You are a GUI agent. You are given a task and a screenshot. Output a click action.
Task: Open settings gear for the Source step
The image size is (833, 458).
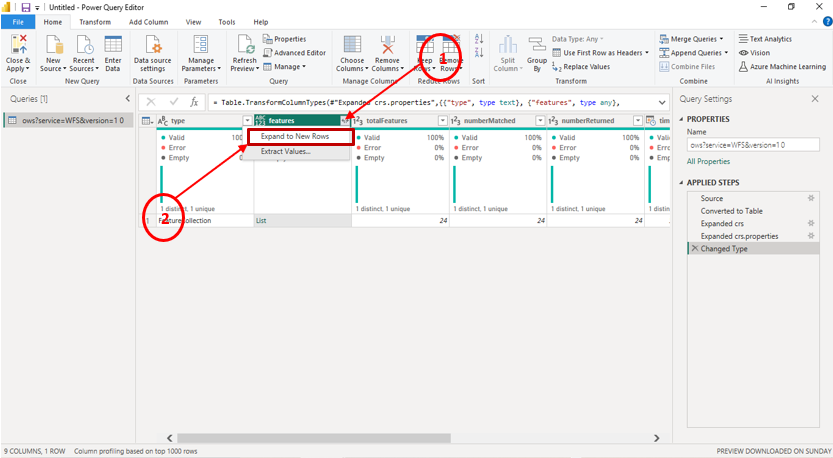point(811,199)
